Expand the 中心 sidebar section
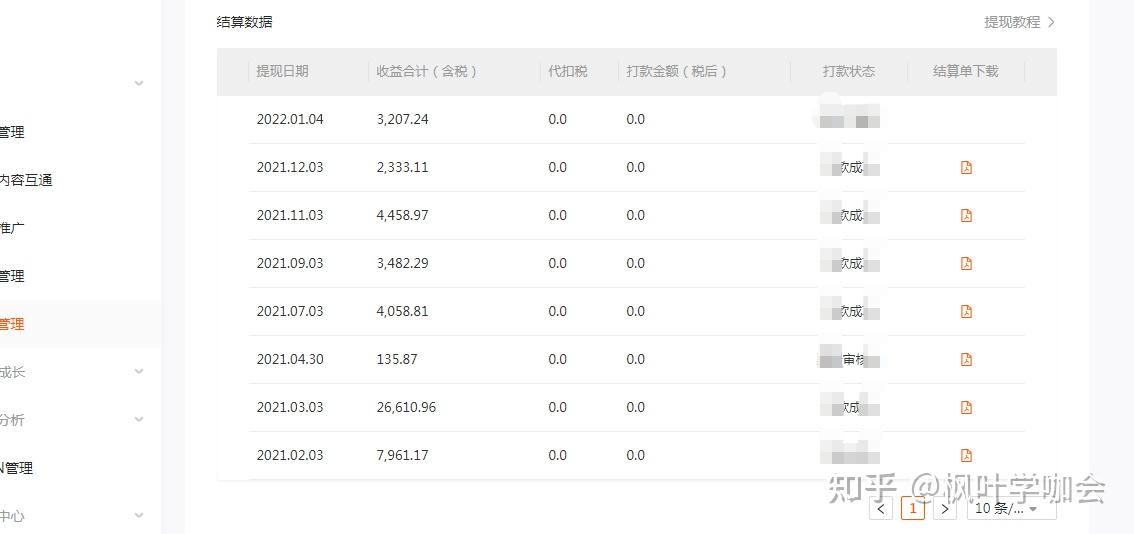Viewport: 1134px width, 534px height. 139,516
